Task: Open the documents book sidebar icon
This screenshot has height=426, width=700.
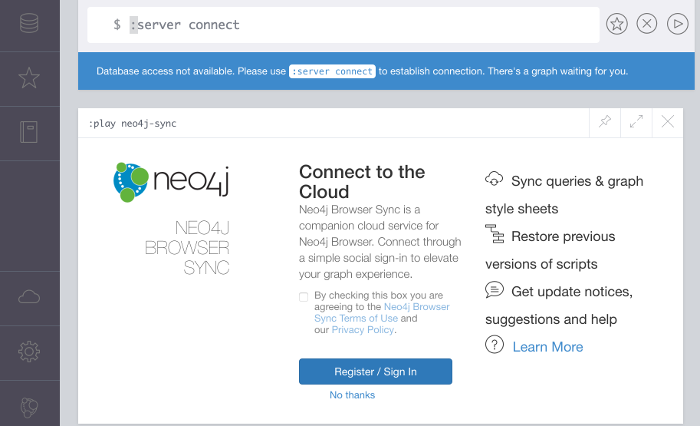Action: tap(29, 132)
